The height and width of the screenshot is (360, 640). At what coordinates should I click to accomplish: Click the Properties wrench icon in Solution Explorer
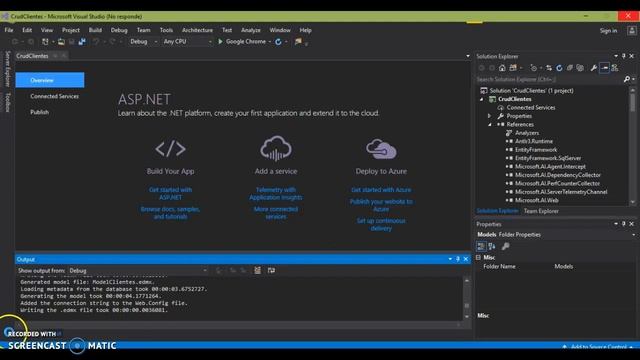tap(593, 68)
